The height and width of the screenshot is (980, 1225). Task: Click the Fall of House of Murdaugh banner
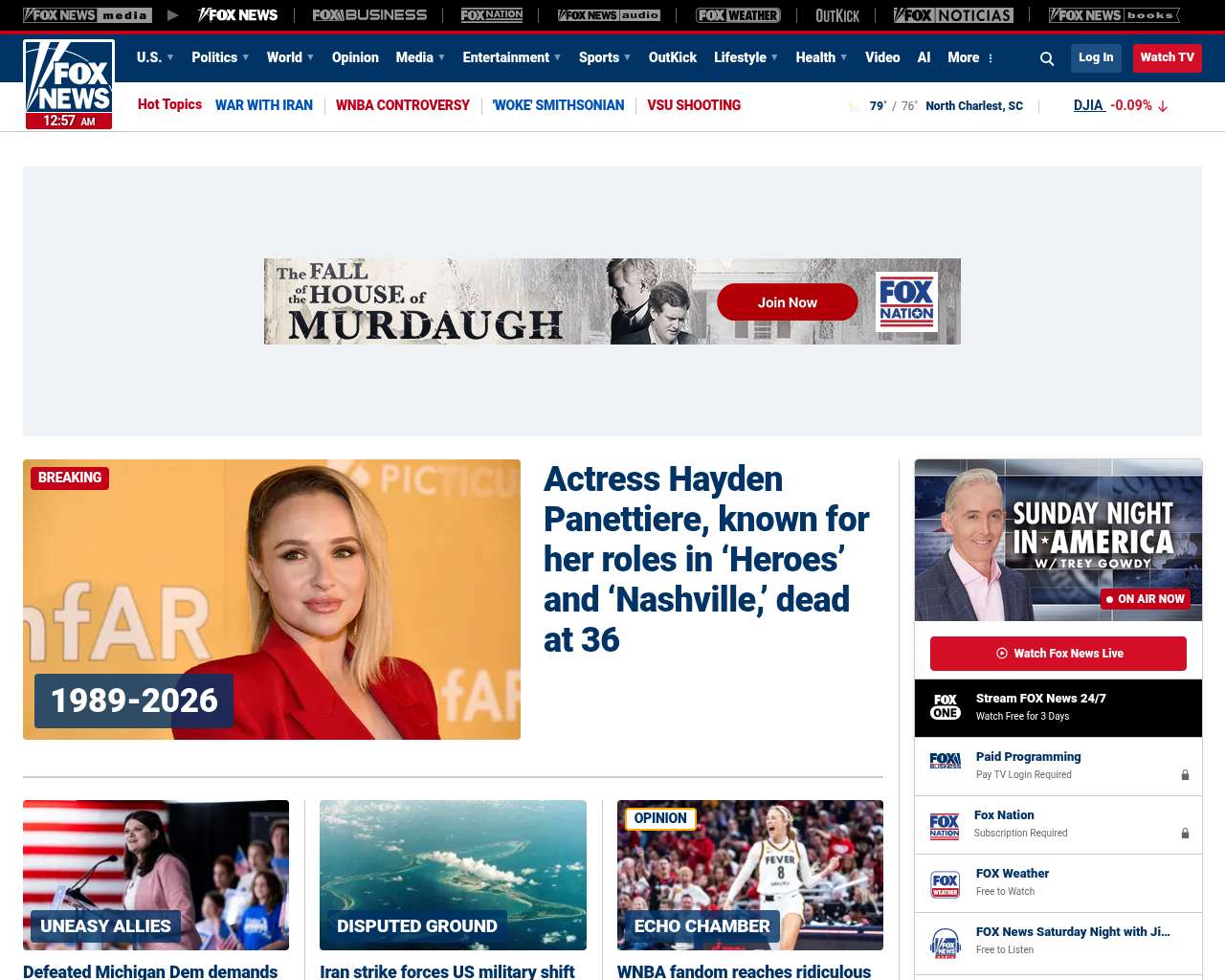(612, 301)
